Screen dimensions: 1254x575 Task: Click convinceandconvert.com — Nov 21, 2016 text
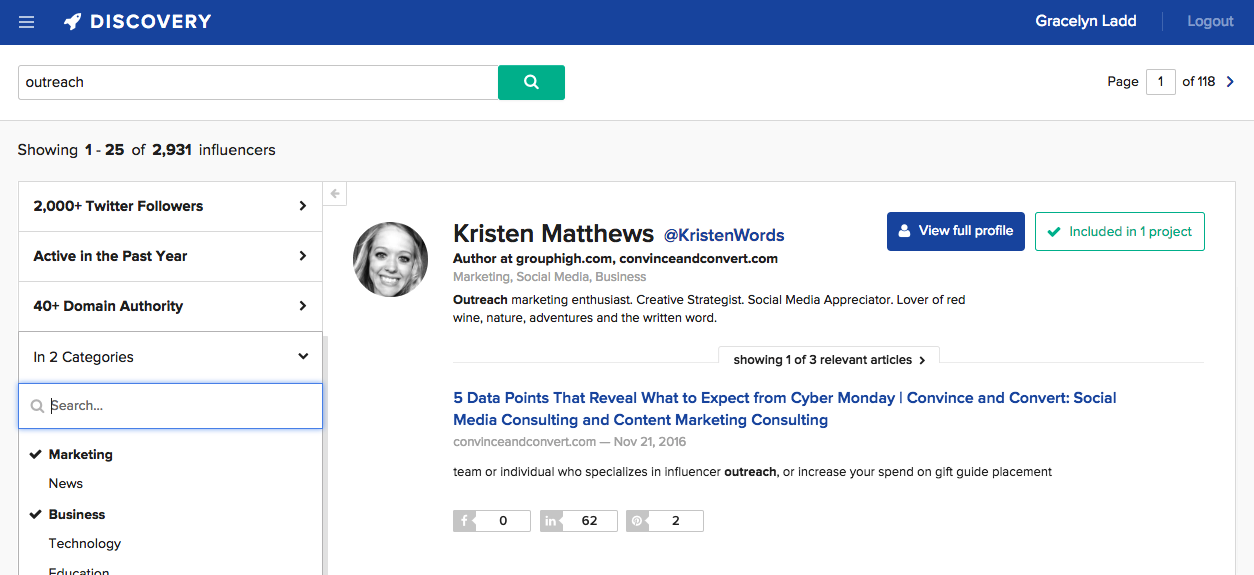coord(569,441)
